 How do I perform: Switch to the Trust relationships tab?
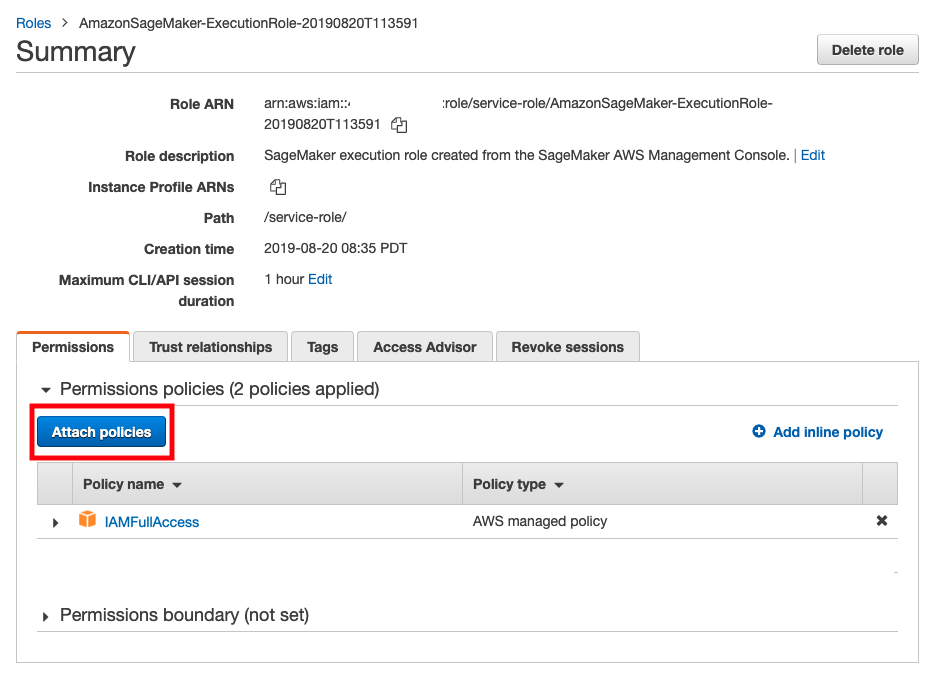pos(210,347)
